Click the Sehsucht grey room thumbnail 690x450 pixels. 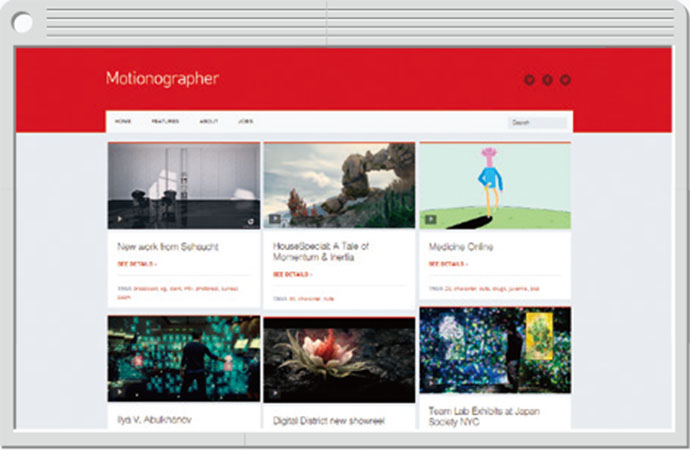pos(184,186)
